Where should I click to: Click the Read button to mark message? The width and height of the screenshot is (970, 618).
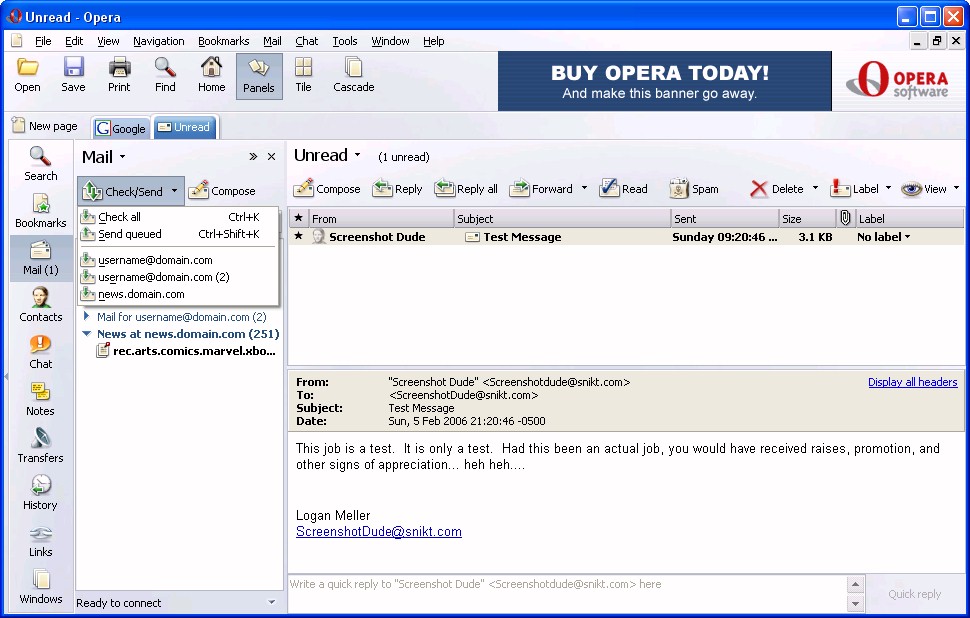click(623, 189)
